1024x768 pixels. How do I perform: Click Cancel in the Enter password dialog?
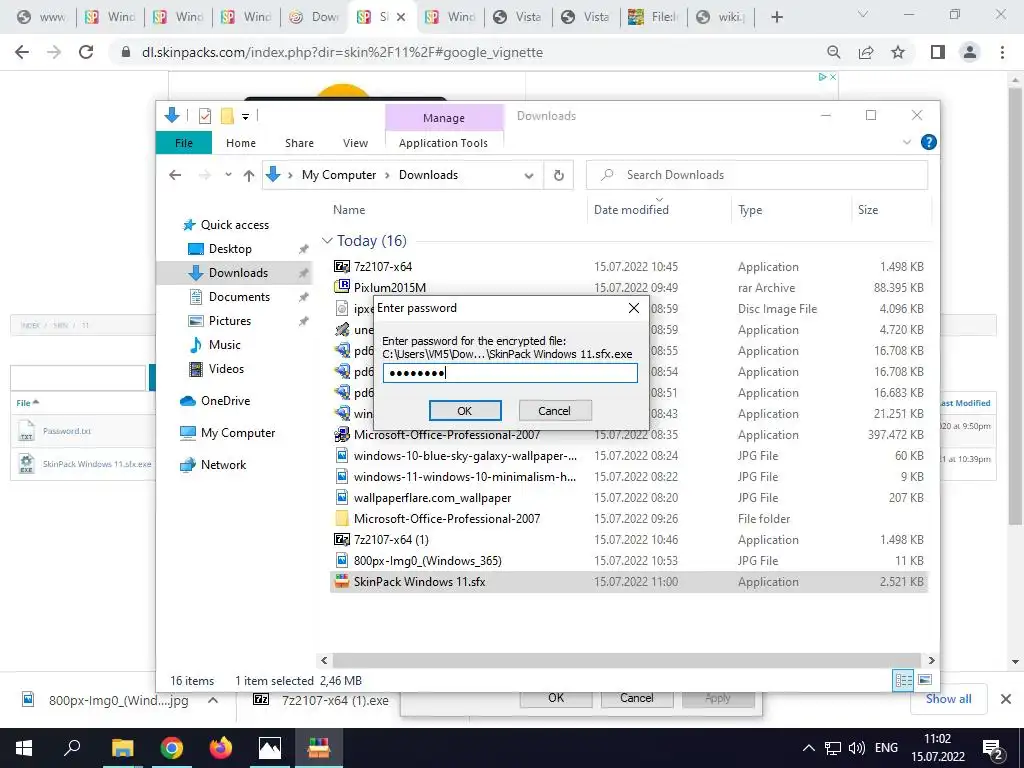click(x=554, y=411)
